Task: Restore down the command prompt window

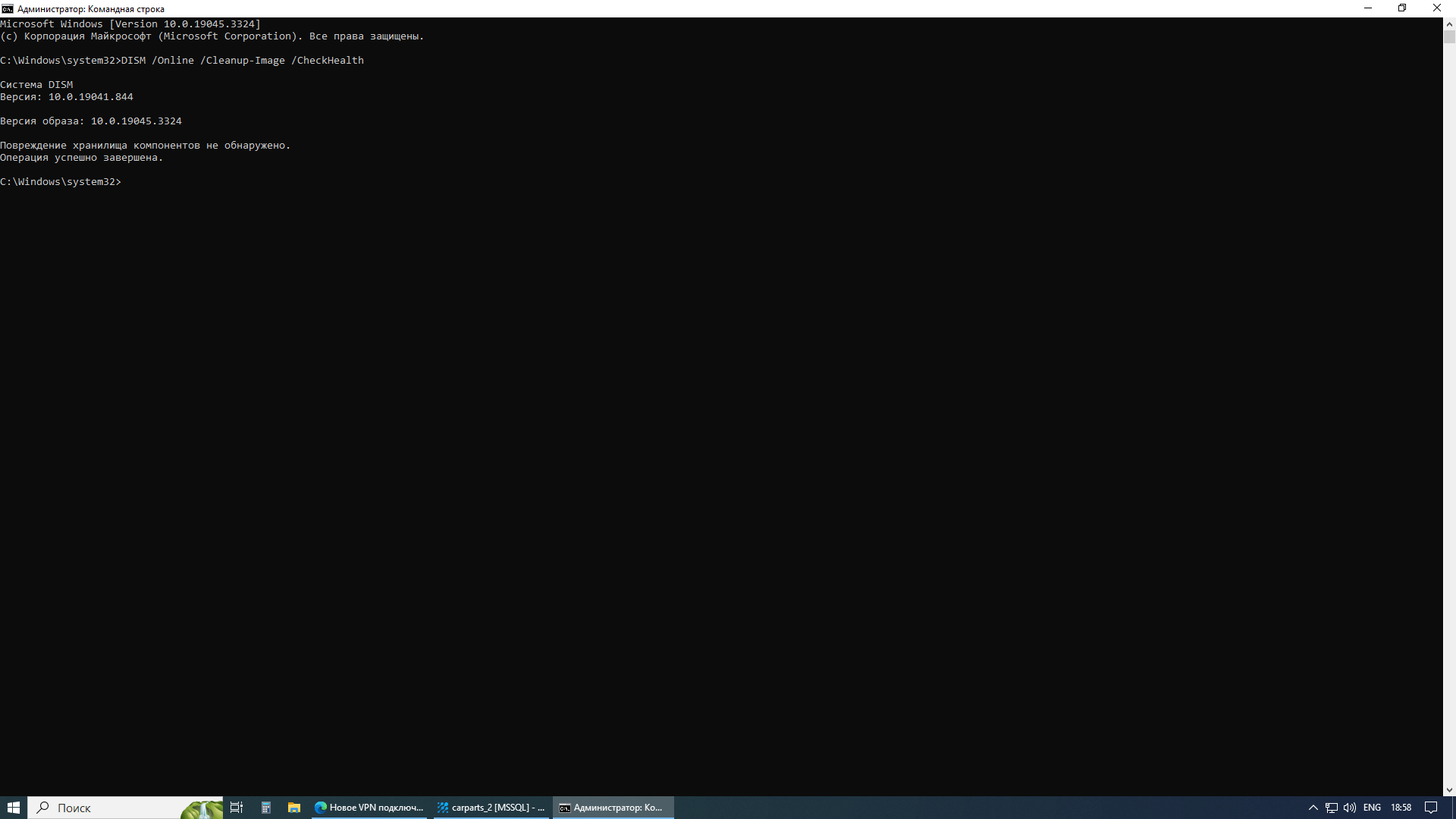Action: [x=1402, y=8]
